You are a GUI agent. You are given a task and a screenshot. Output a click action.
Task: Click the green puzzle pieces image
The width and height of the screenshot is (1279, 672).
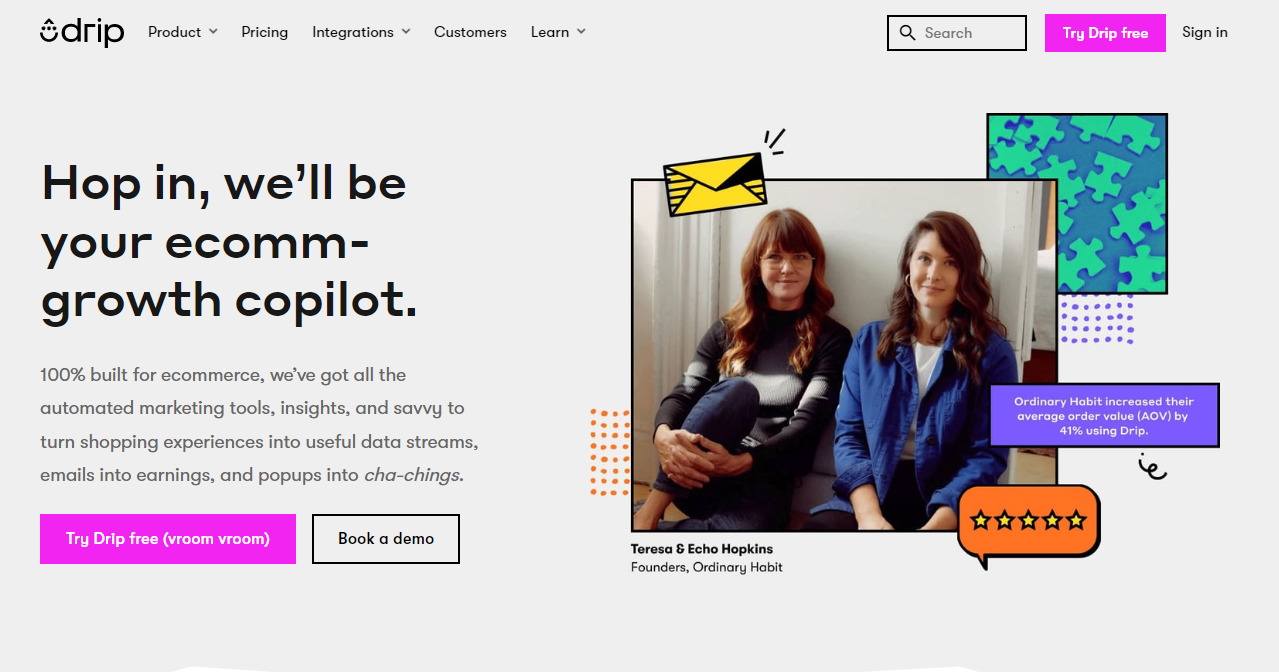[x=1077, y=203]
